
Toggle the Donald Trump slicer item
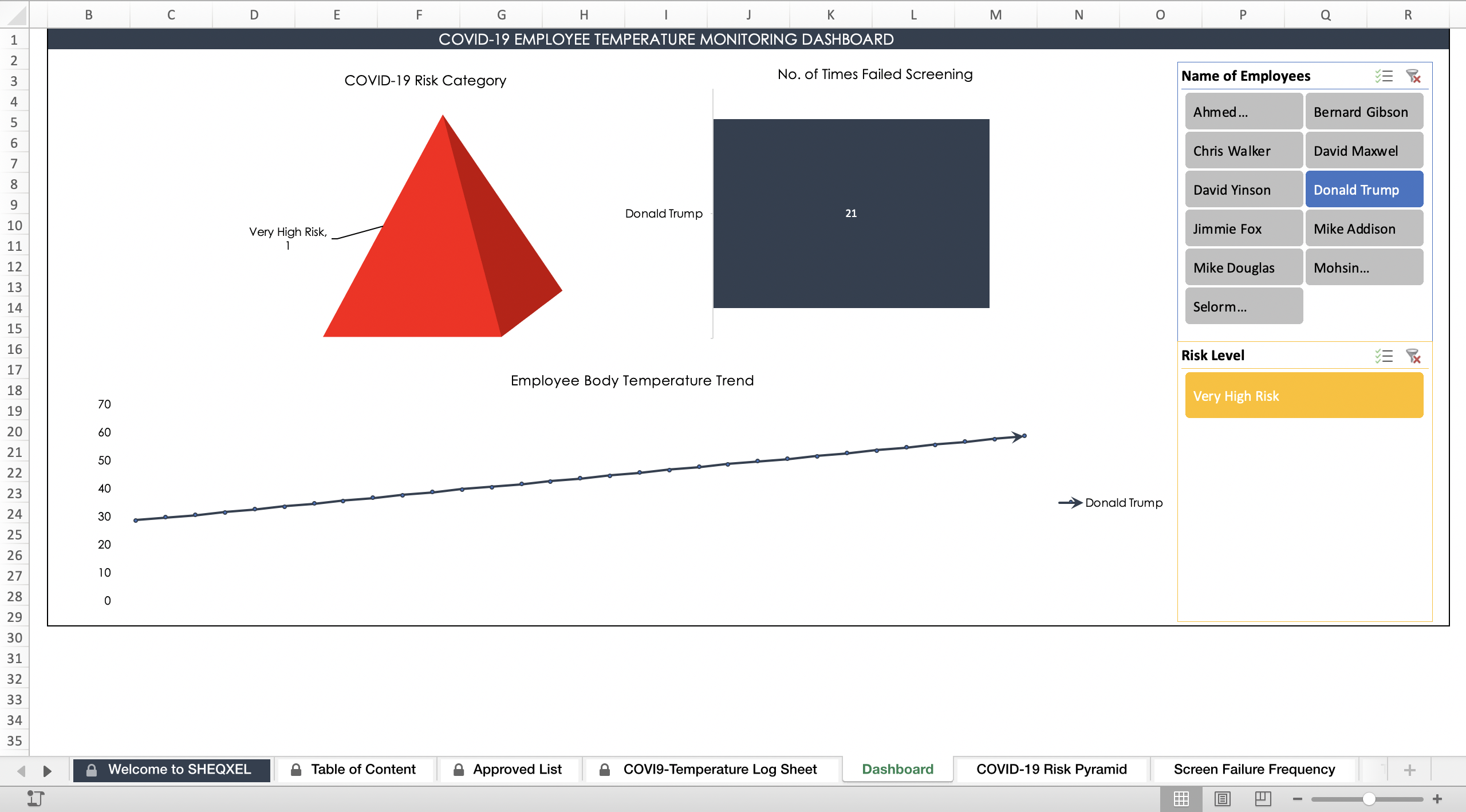coord(1364,190)
